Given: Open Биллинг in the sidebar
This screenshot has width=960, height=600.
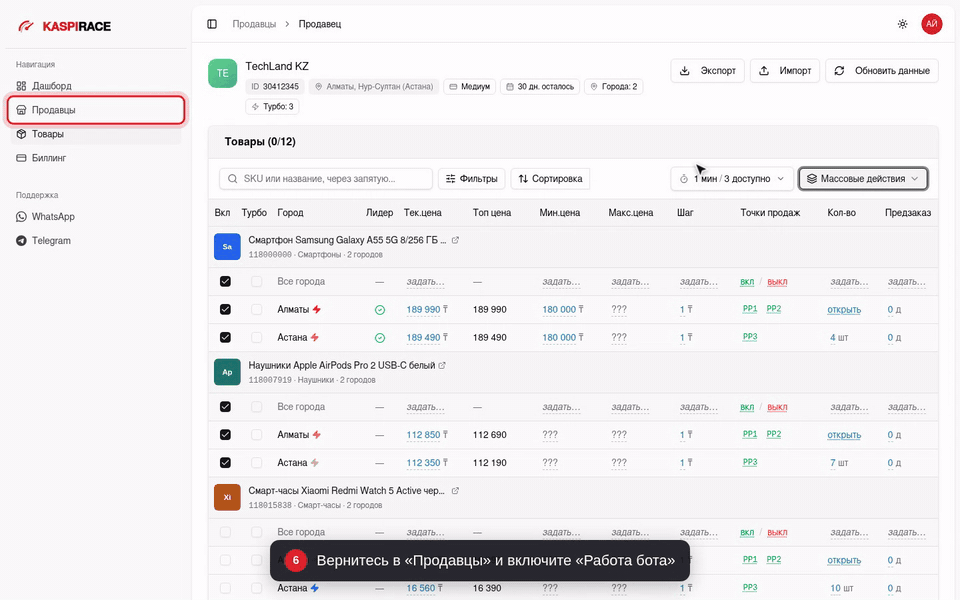Looking at the screenshot, I should 96,158.
